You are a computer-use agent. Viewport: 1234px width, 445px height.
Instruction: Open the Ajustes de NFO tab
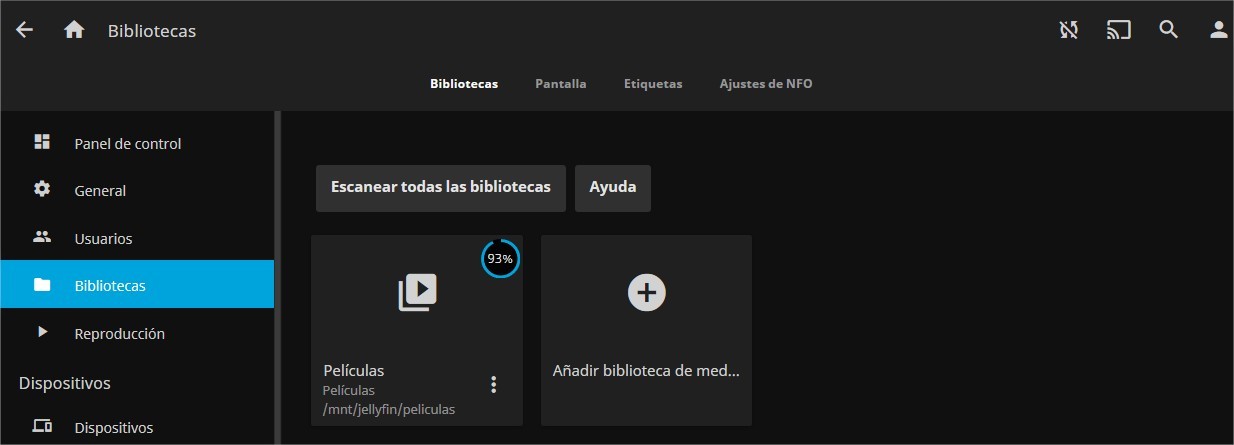766,84
